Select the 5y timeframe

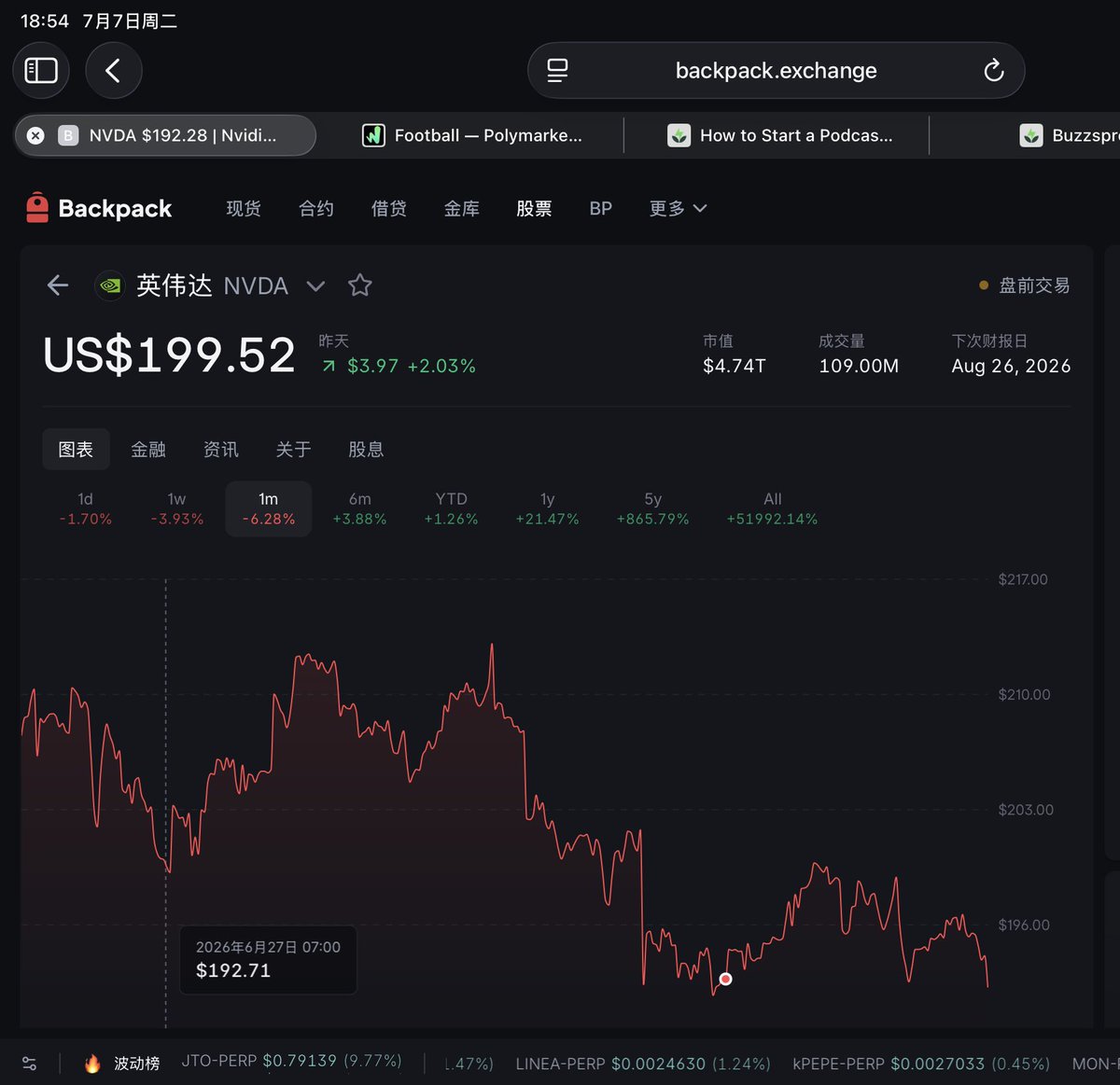click(x=652, y=509)
